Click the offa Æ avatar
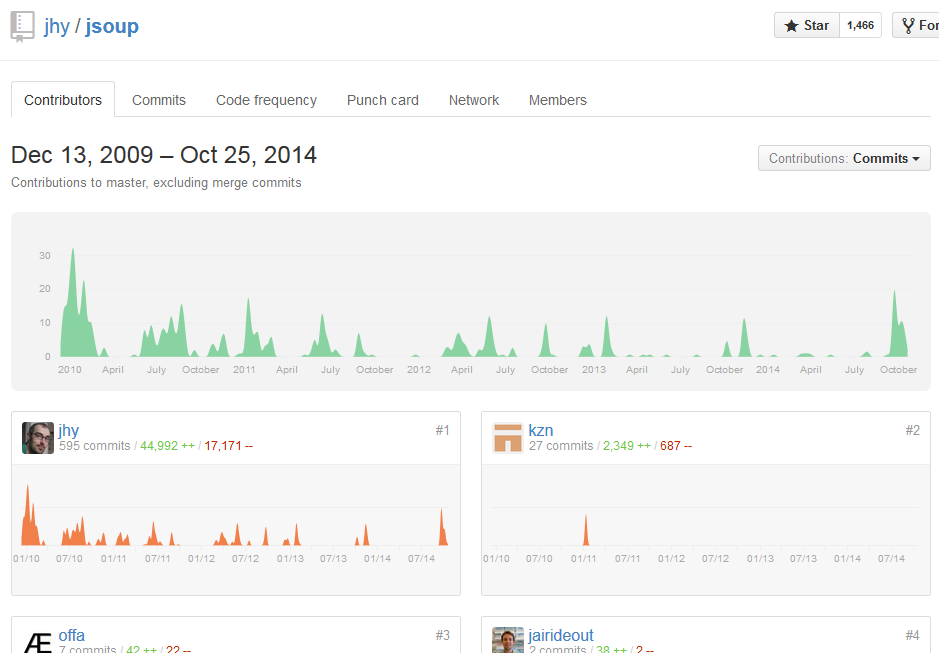The width and height of the screenshot is (939, 653). 38,640
